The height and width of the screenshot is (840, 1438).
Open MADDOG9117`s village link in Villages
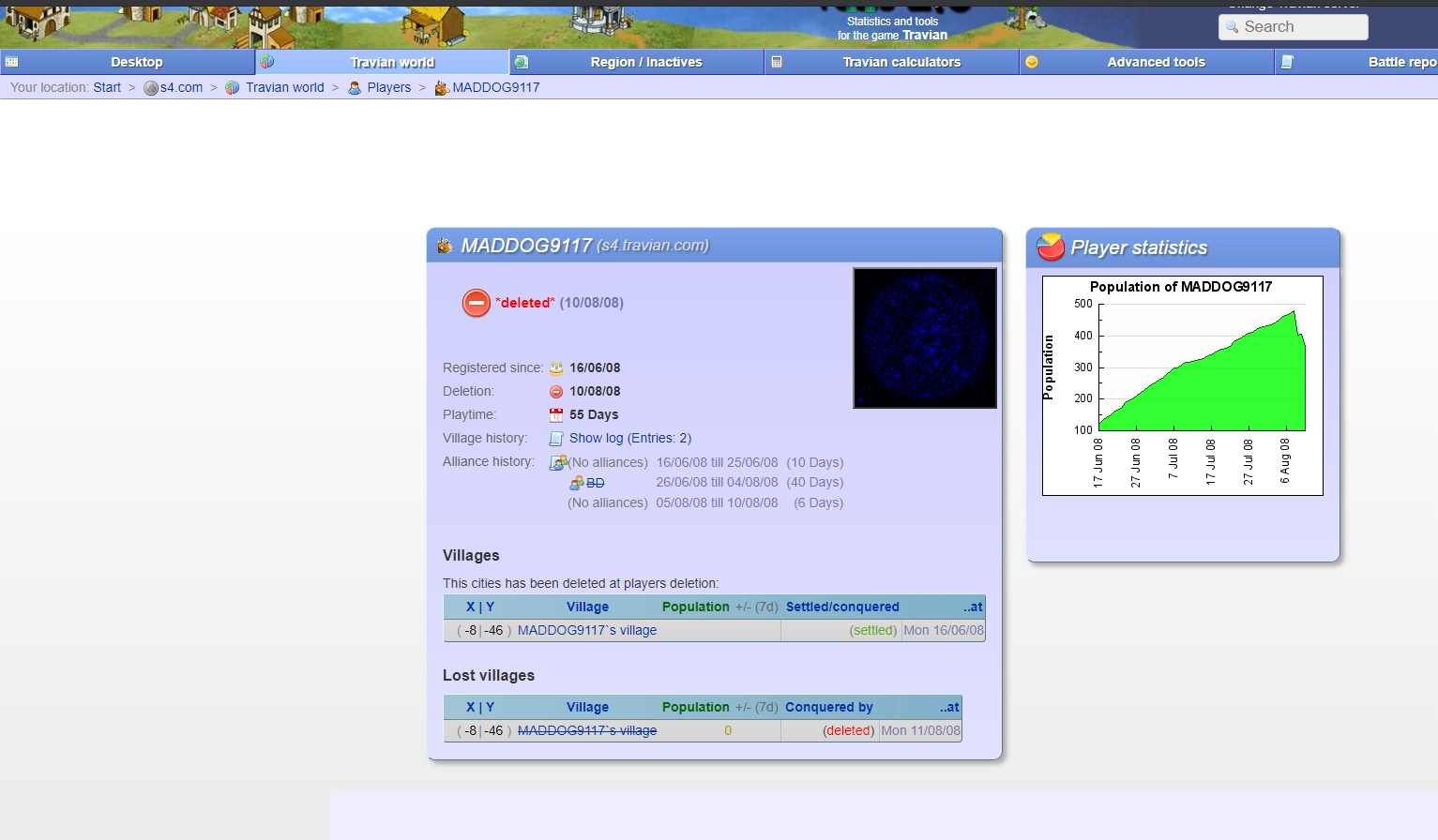tap(587, 630)
